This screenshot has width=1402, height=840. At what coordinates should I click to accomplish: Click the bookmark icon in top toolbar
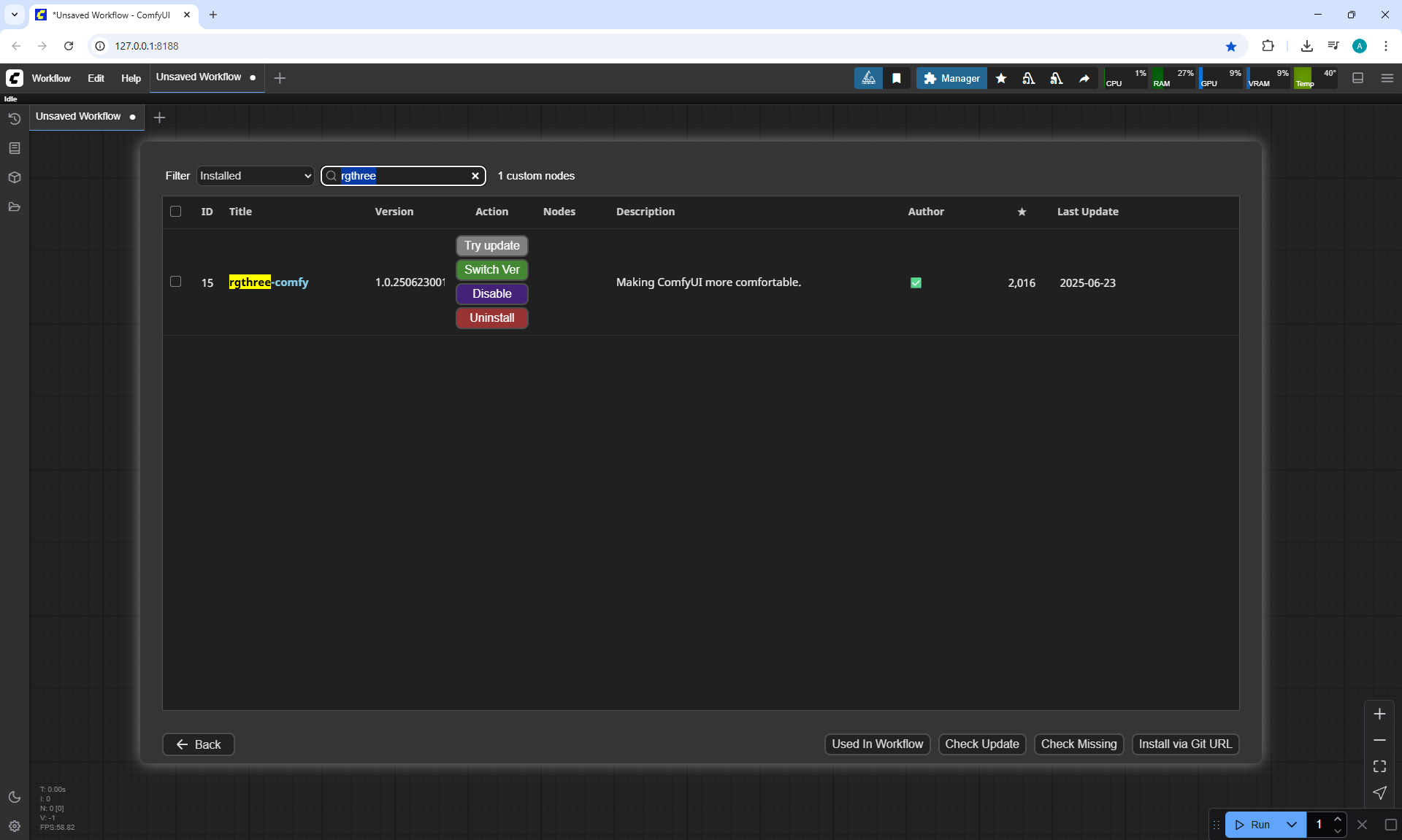[897, 78]
